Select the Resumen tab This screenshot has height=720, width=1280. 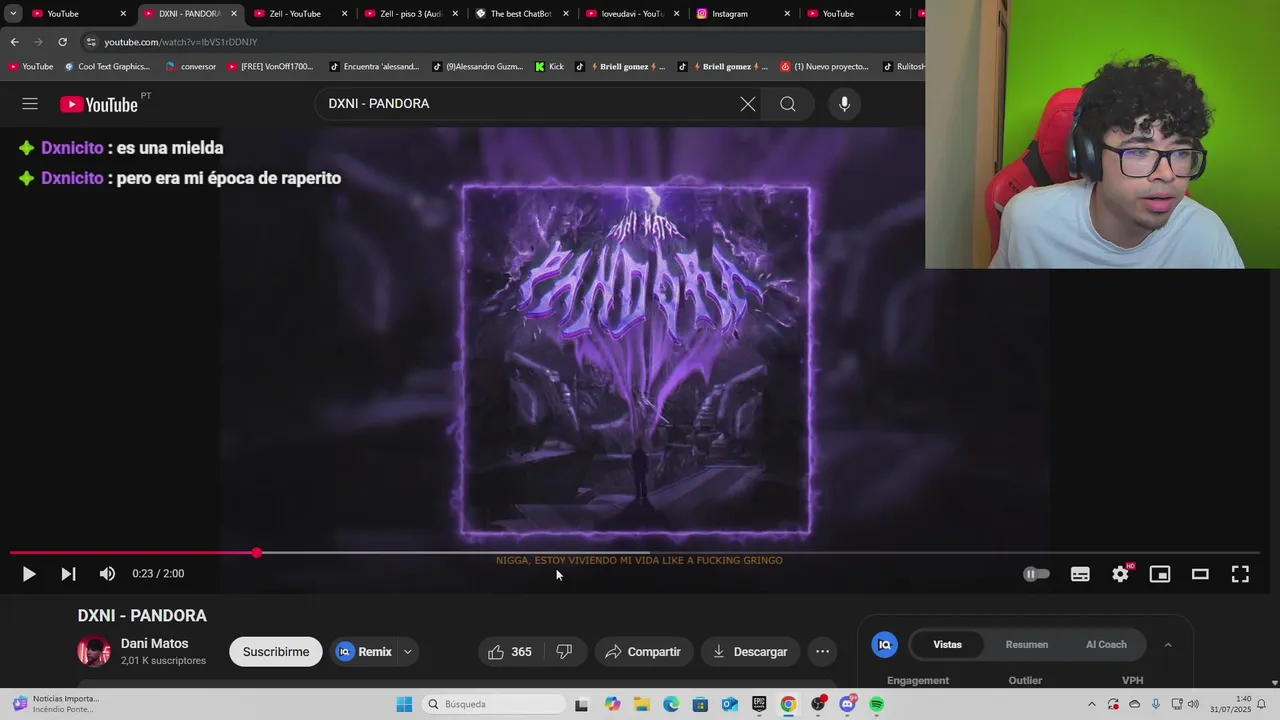point(1027,645)
